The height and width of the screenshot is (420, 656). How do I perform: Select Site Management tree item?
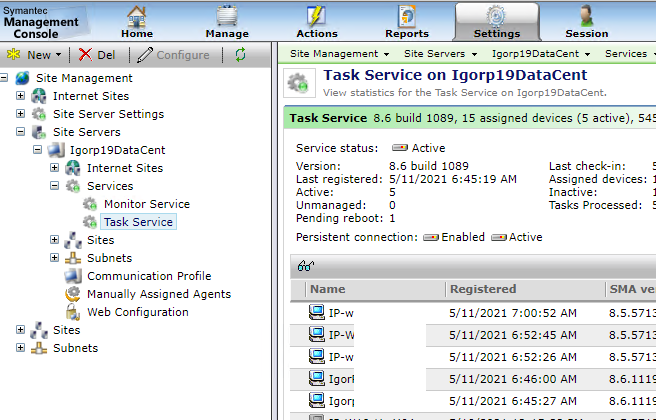point(84,78)
